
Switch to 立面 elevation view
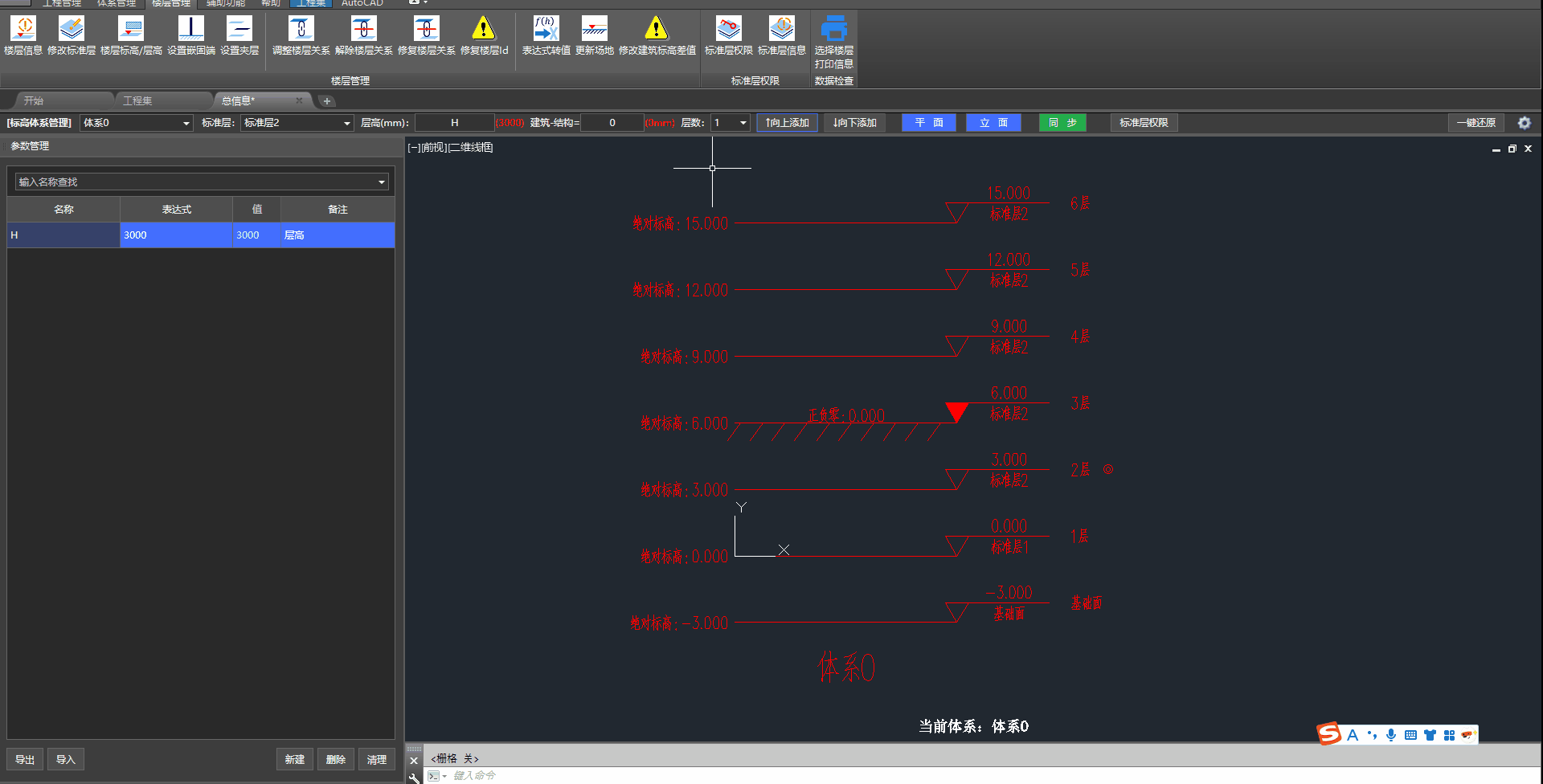tap(993, 123)
